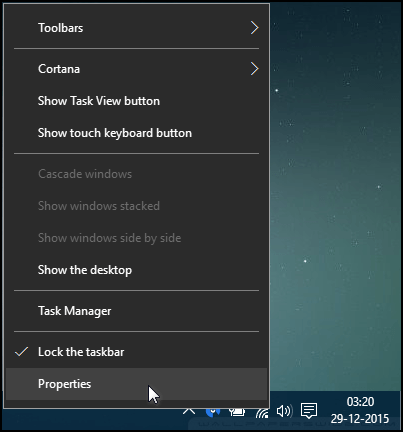Expand the Toolbars submenu

tap(137, 28)
